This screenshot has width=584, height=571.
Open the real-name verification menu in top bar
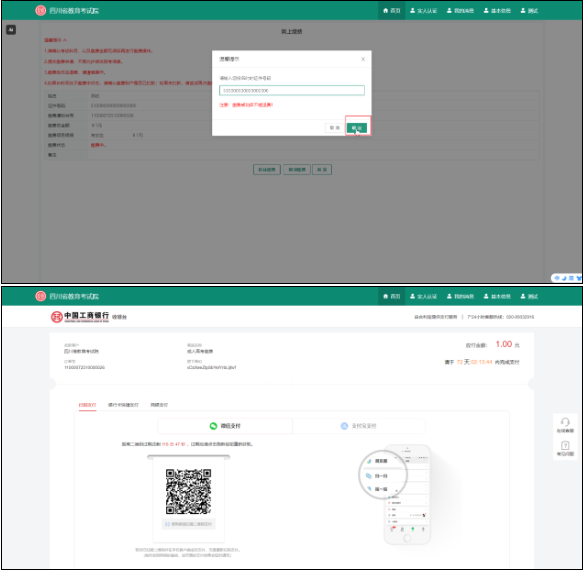[x=423, y=10]
